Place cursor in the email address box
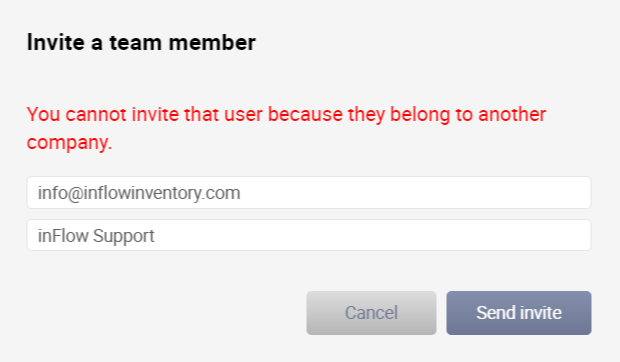 [x=309, y=192]
